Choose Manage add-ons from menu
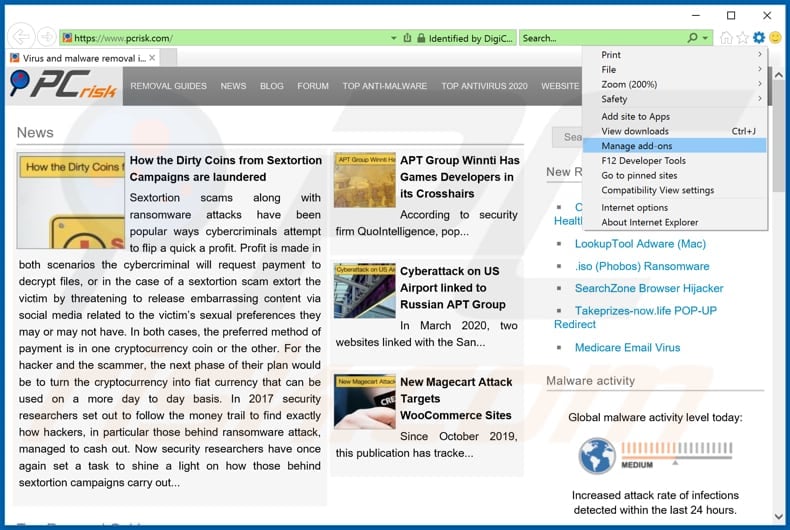 pyautogui.click(x=675, y=146)
